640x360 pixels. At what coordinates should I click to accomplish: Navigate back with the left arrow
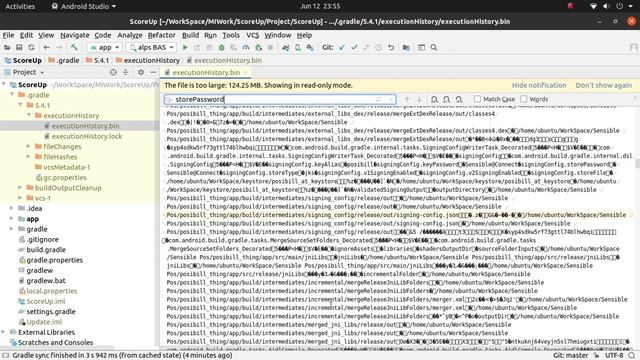click(x=47, y=47)
